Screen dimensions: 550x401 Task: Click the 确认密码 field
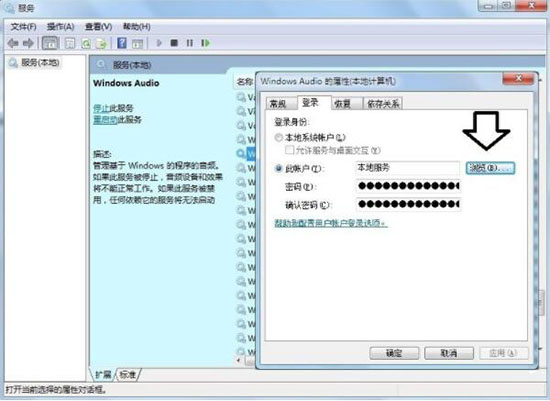click(408, 204)
